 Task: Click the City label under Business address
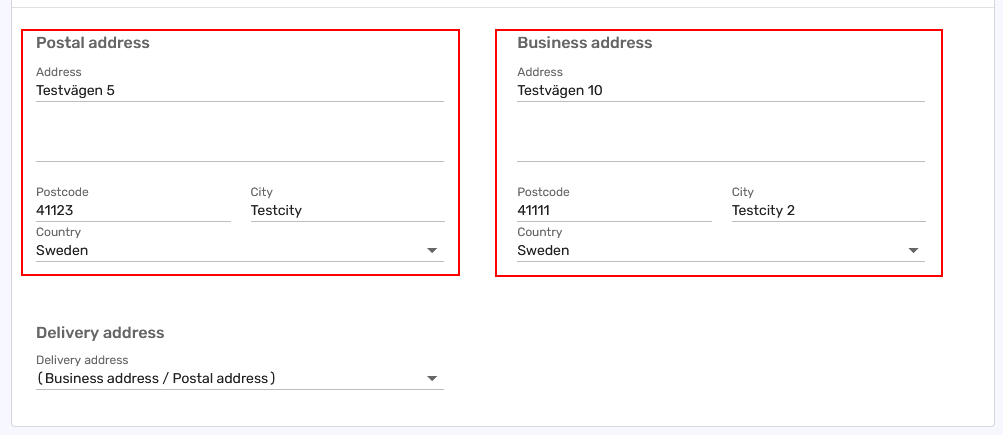(x=742, y=192)
